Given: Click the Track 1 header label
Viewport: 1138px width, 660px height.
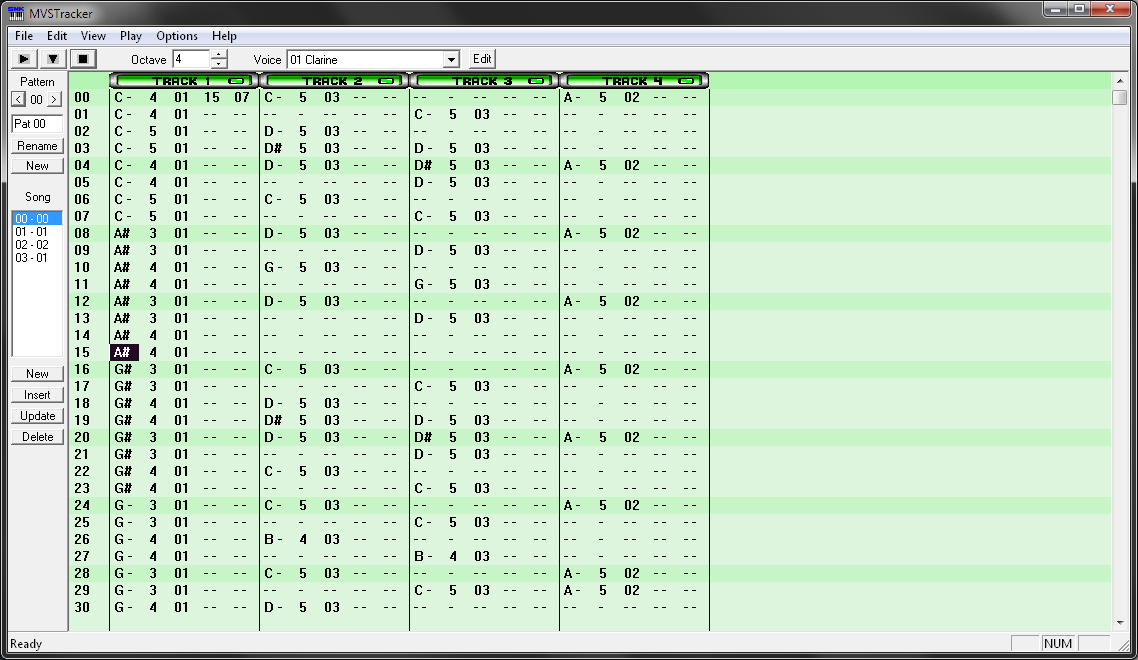Looking at the screenshot, I should point(181,81).
